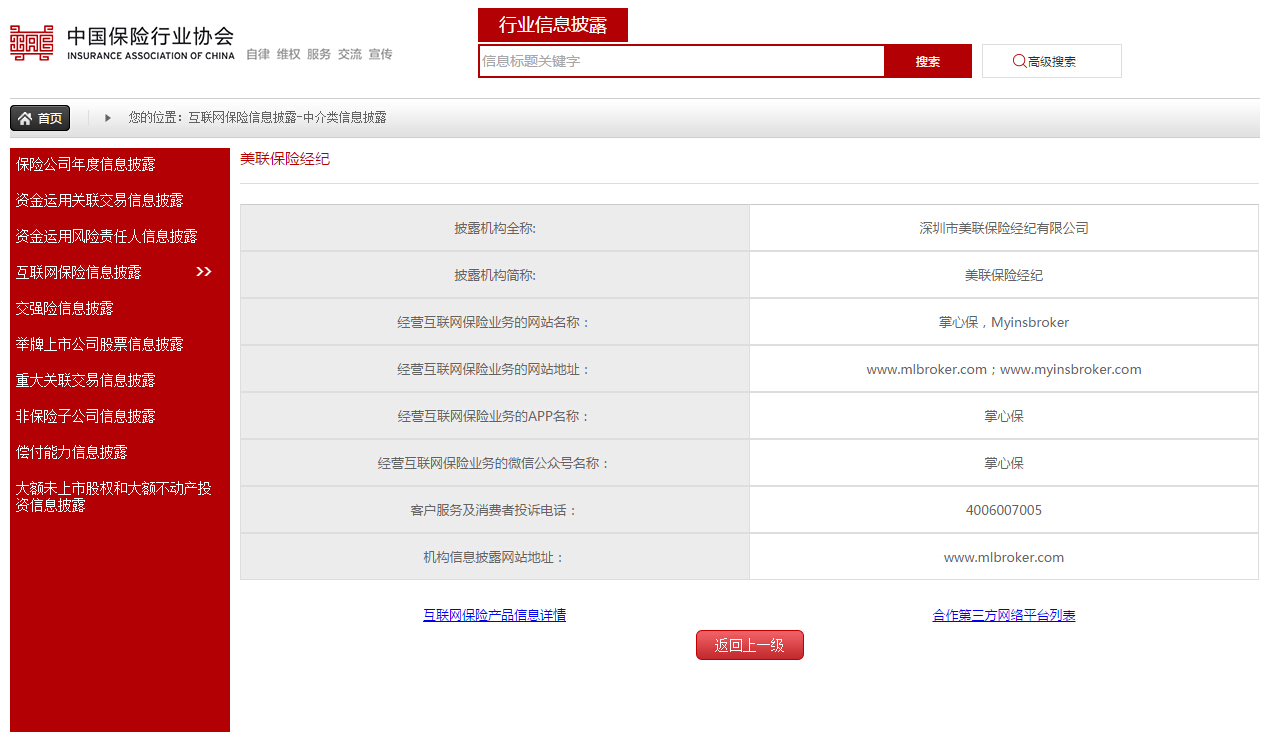
Task: Expand the 互联网保险信息披露 chevron arrows
Action: (204, 272)
